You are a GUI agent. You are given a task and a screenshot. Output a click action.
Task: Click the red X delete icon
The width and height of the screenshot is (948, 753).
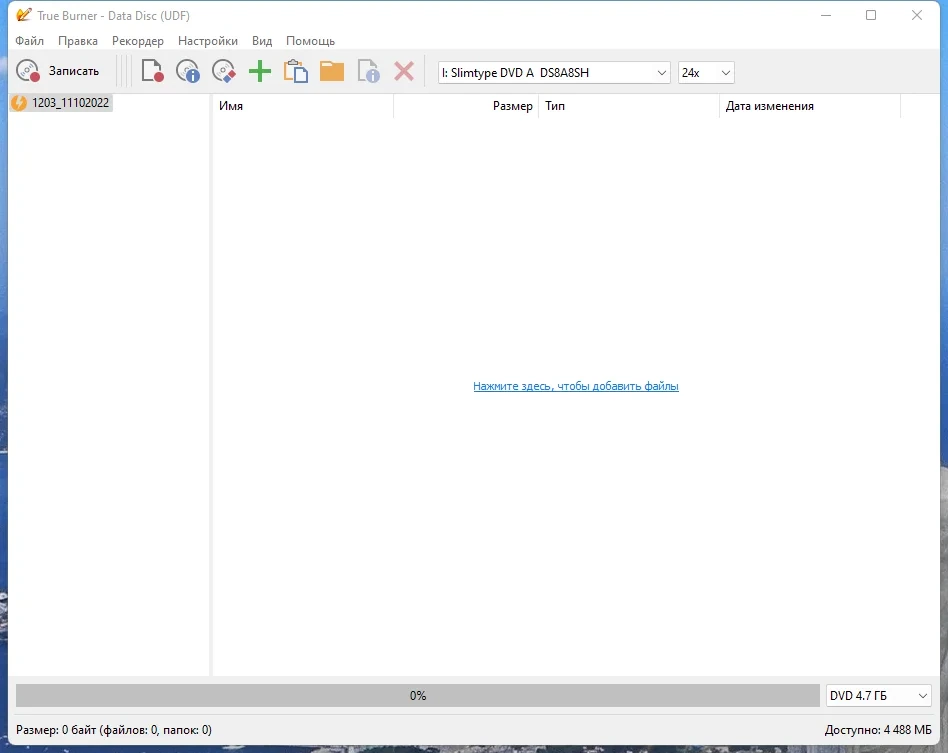tap(404, 71)
